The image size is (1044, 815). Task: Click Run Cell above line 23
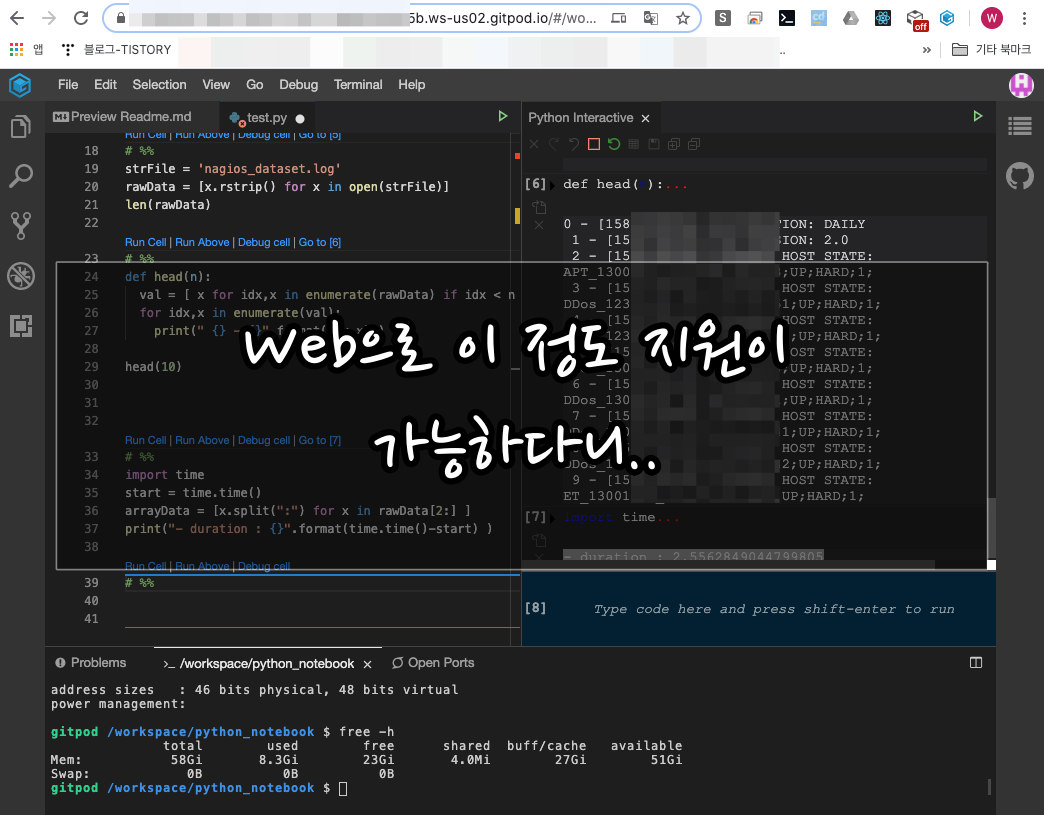[x=145, y=242]
